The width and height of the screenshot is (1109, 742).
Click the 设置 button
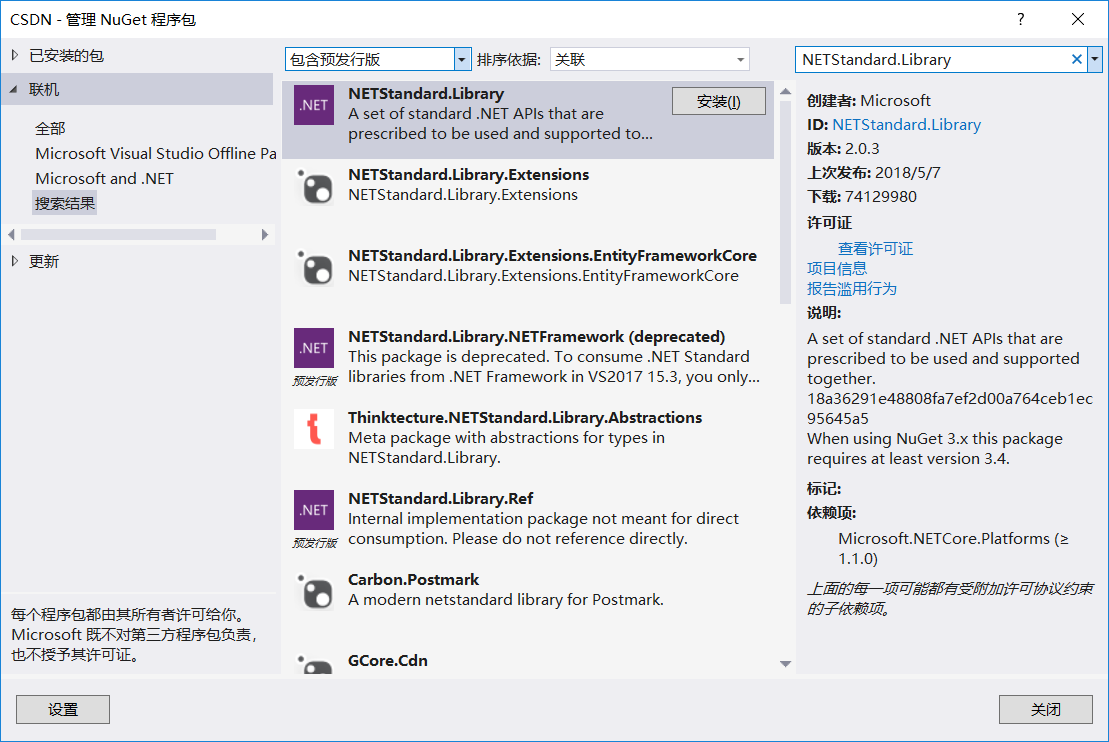(x=63, y=709)
